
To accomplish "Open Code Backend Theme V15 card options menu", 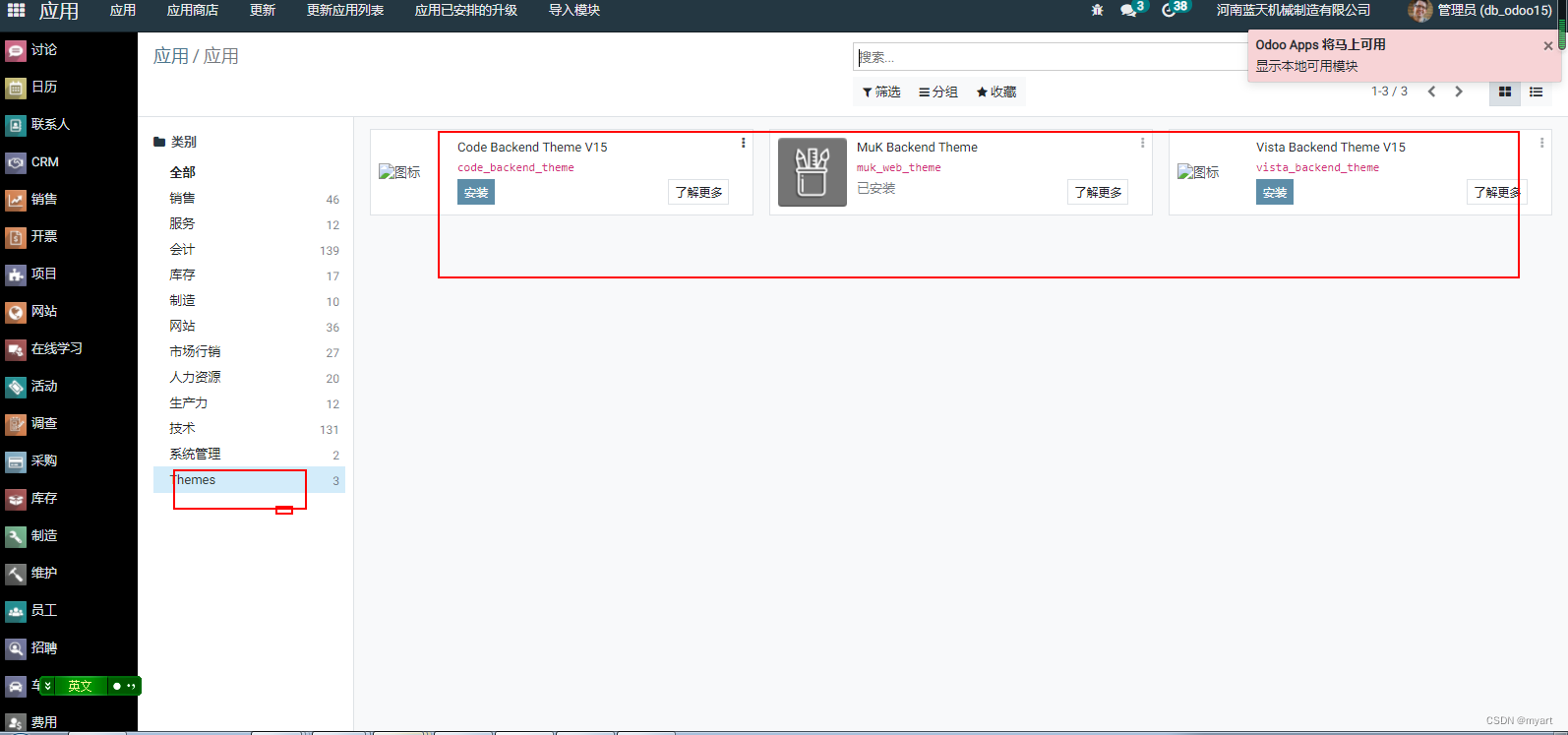I will [x=744, y=143].
